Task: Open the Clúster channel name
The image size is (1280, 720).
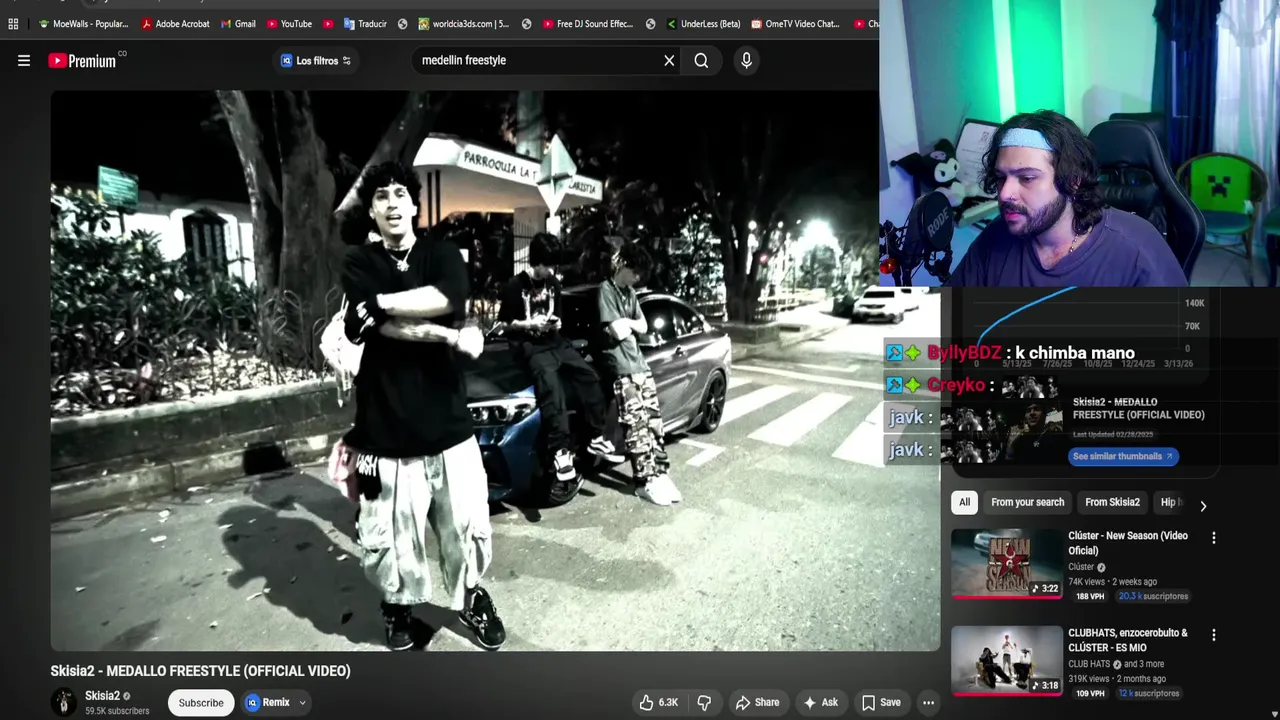Action: [x=1081, y=567]
